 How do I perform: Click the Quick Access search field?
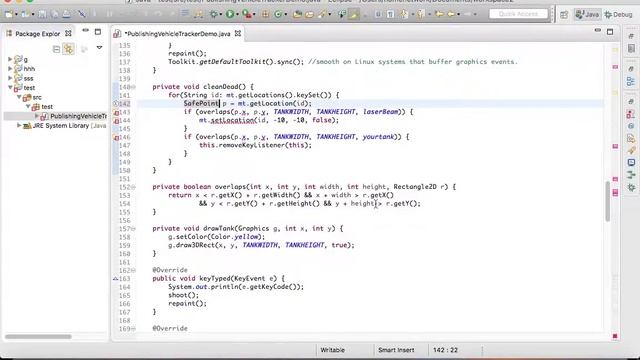tap(518, 14)
